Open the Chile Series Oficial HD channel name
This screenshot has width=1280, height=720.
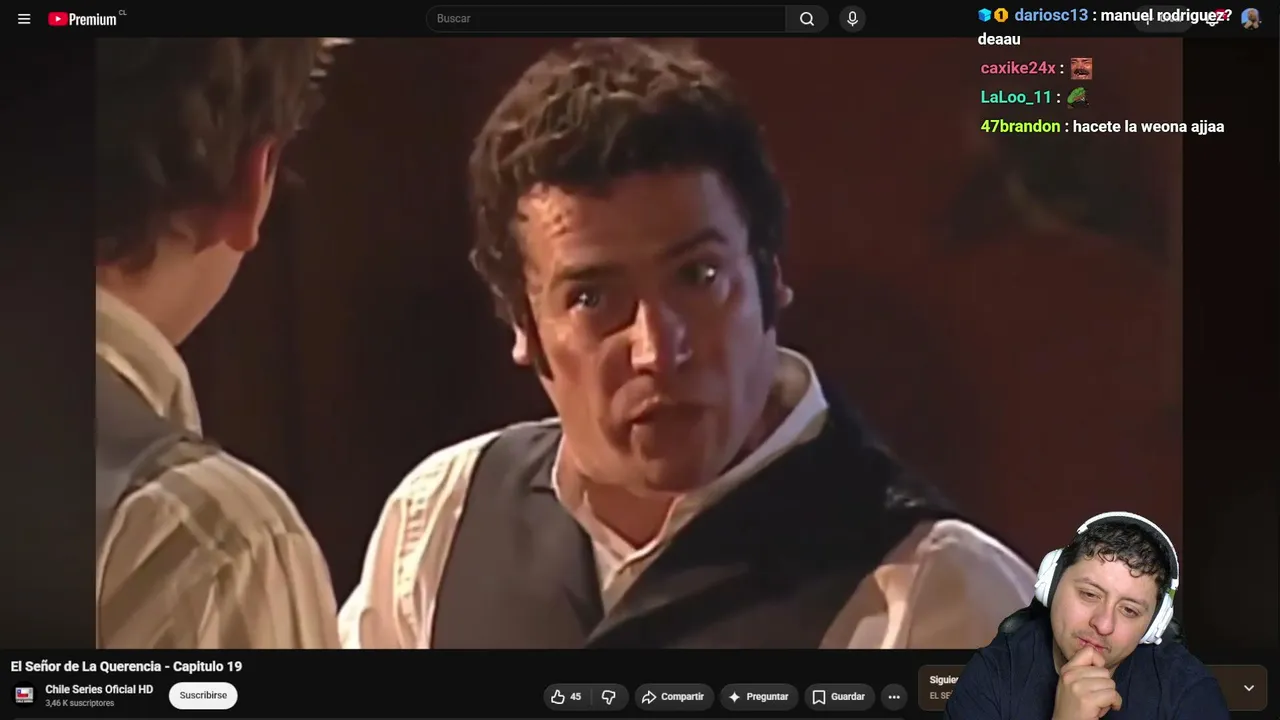[x=99, y=689]
